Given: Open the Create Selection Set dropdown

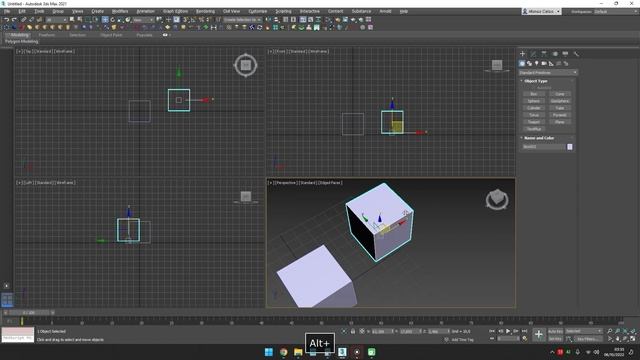Looking at the screenshot, I should (x=242, y=20).
